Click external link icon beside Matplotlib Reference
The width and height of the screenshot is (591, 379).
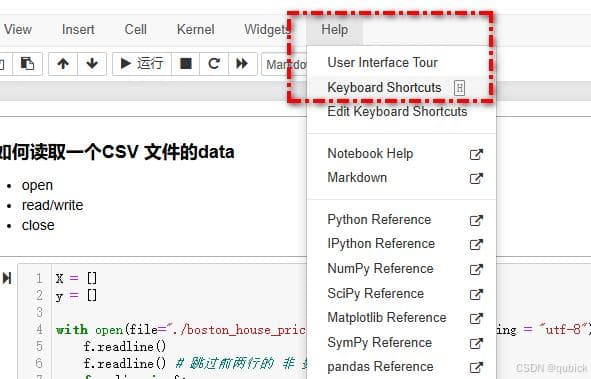click(476, 318)
